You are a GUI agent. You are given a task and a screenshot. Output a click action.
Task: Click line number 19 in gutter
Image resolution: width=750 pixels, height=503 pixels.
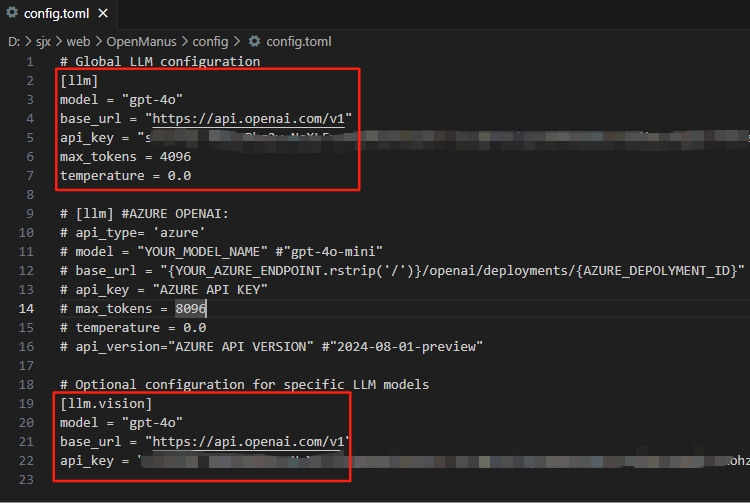pyautogui.click(x=26, y=404)
